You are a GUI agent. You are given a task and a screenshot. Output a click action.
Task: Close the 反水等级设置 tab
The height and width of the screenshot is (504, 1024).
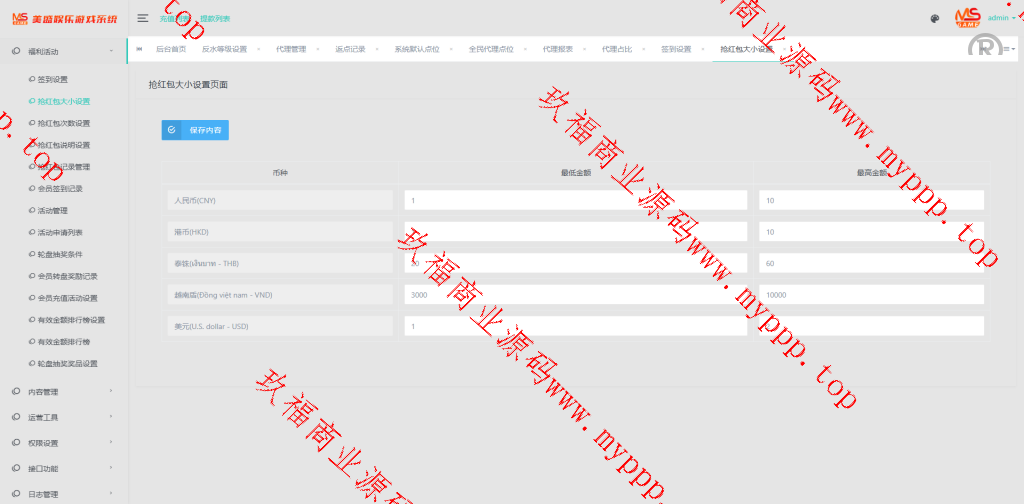point(257,49)
